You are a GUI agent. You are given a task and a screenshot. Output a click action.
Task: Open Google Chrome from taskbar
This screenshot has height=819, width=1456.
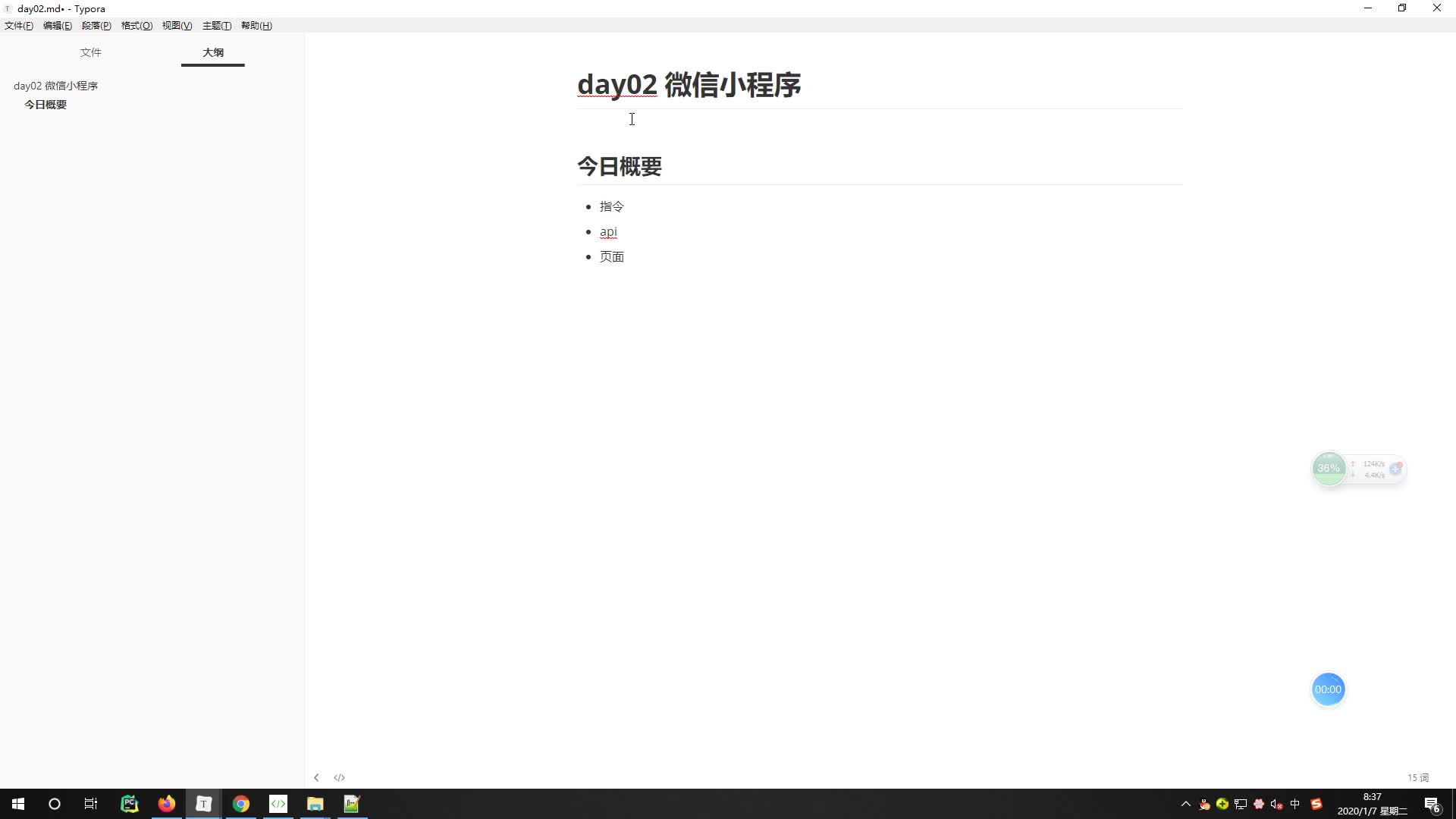241,804
